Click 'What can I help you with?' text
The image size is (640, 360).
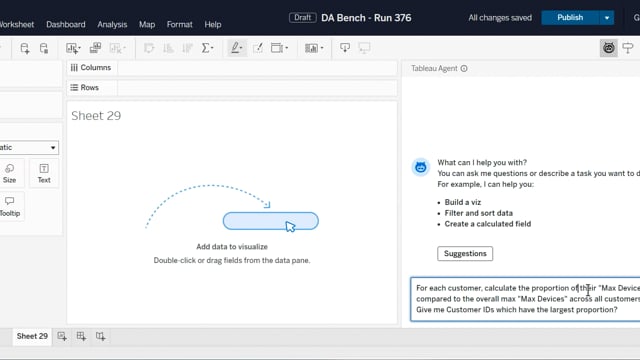tap(482, 162)
